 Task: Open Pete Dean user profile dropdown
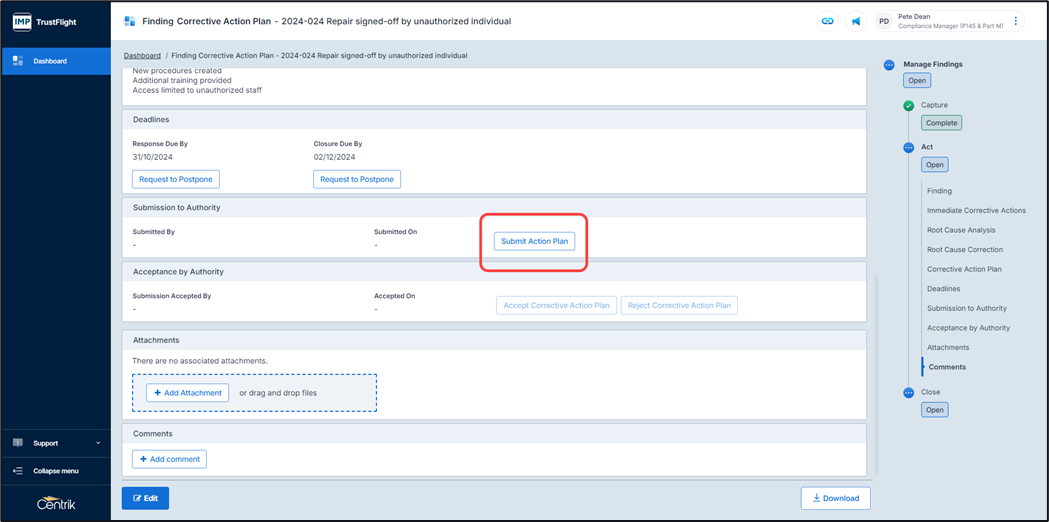coord(950,21)
